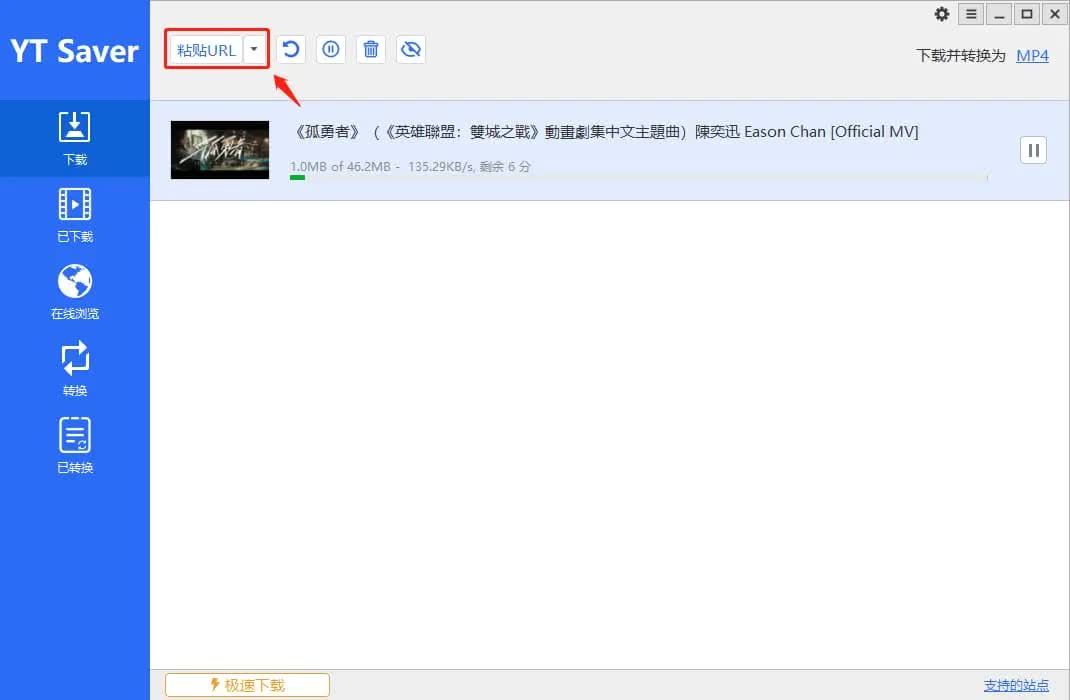Viewport: 1070px width, 700px height.
Task: Open the 支持的站点 link
Action: coord(1016,685)
